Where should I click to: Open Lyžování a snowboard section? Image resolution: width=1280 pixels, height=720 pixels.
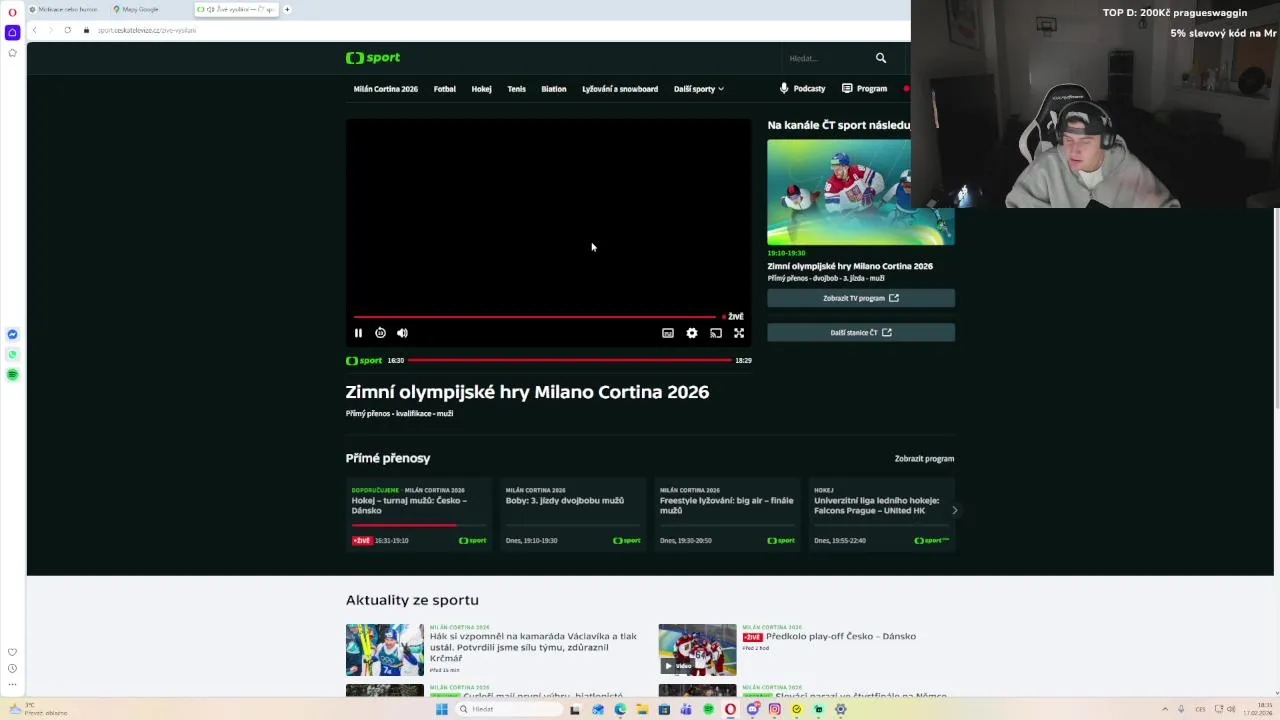(x=620, y=89)
